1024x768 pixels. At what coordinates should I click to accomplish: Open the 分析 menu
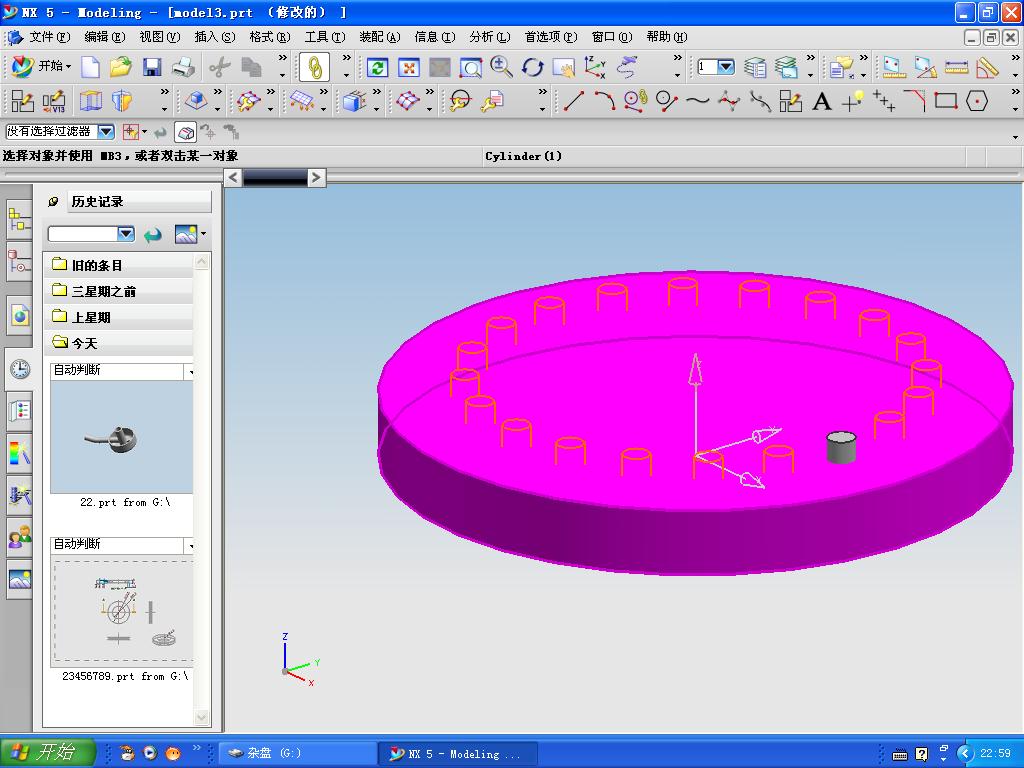coord(490,37)
